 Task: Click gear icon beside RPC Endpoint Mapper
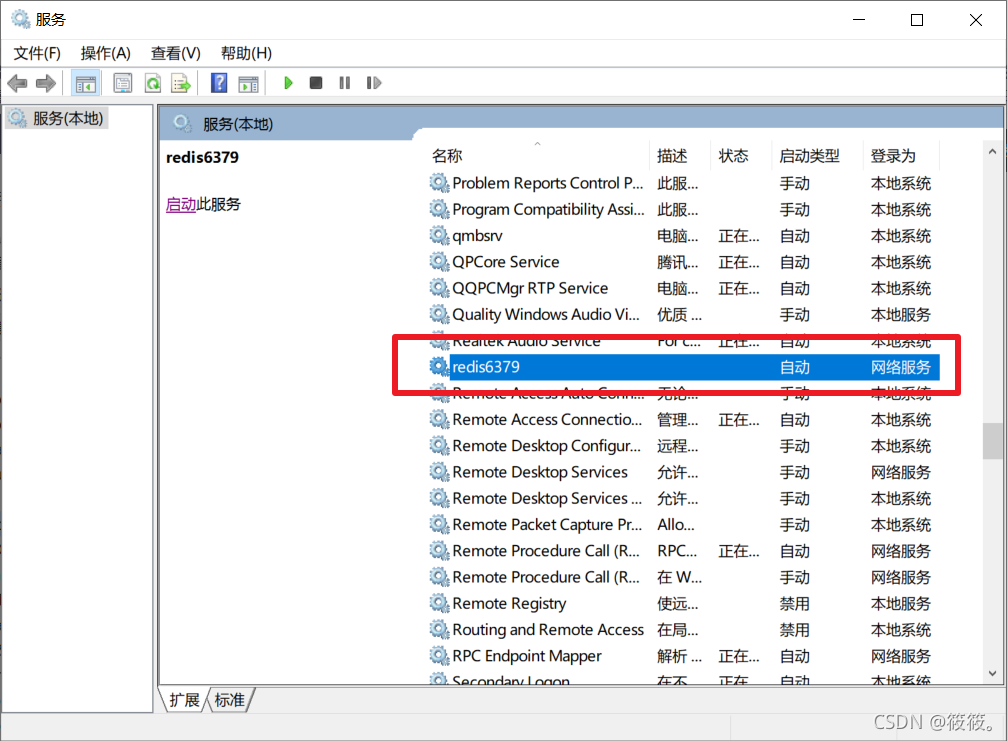[439, 656]
